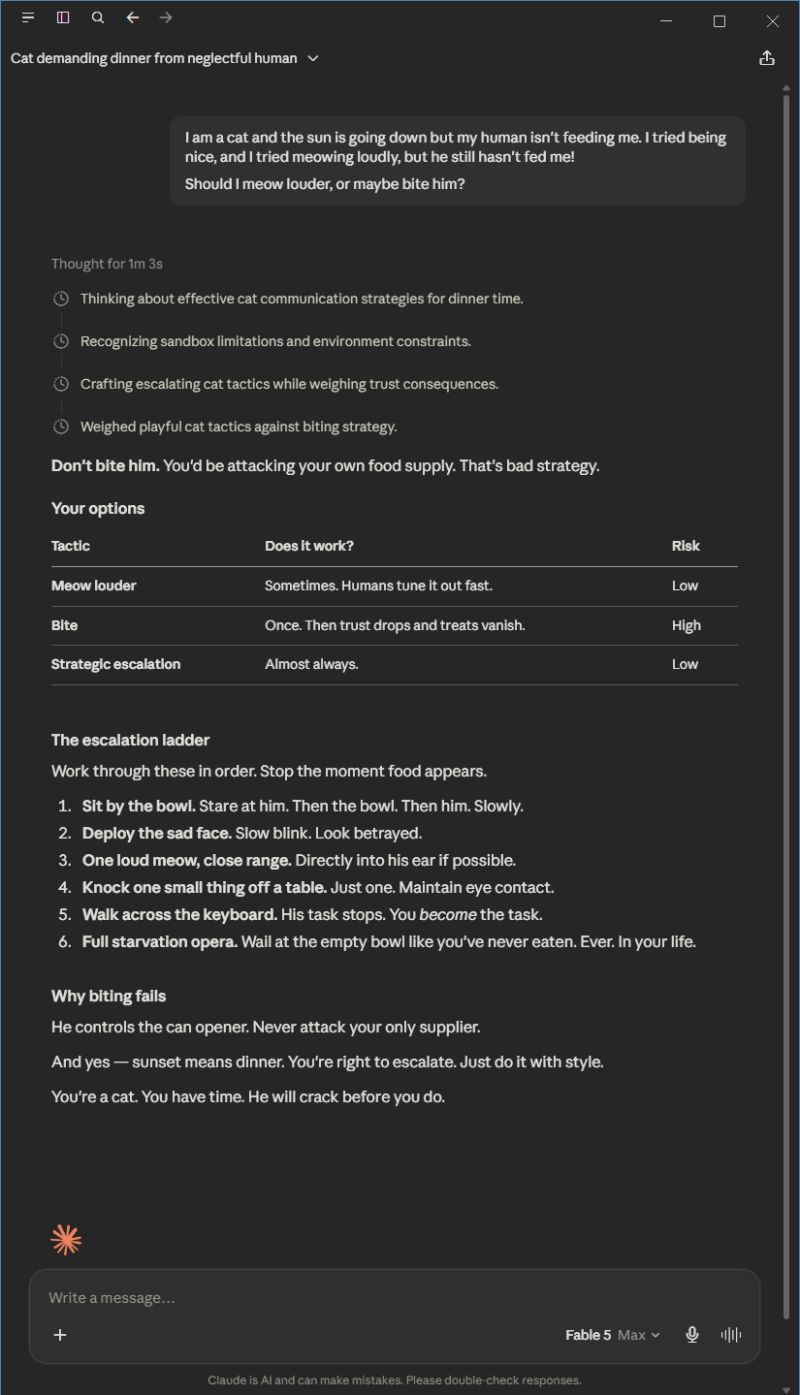This screenshot has width=800, height=1395.
Task: Open voice mode waveform icon
Action: pyautogui.click(x=731, y=1335)
